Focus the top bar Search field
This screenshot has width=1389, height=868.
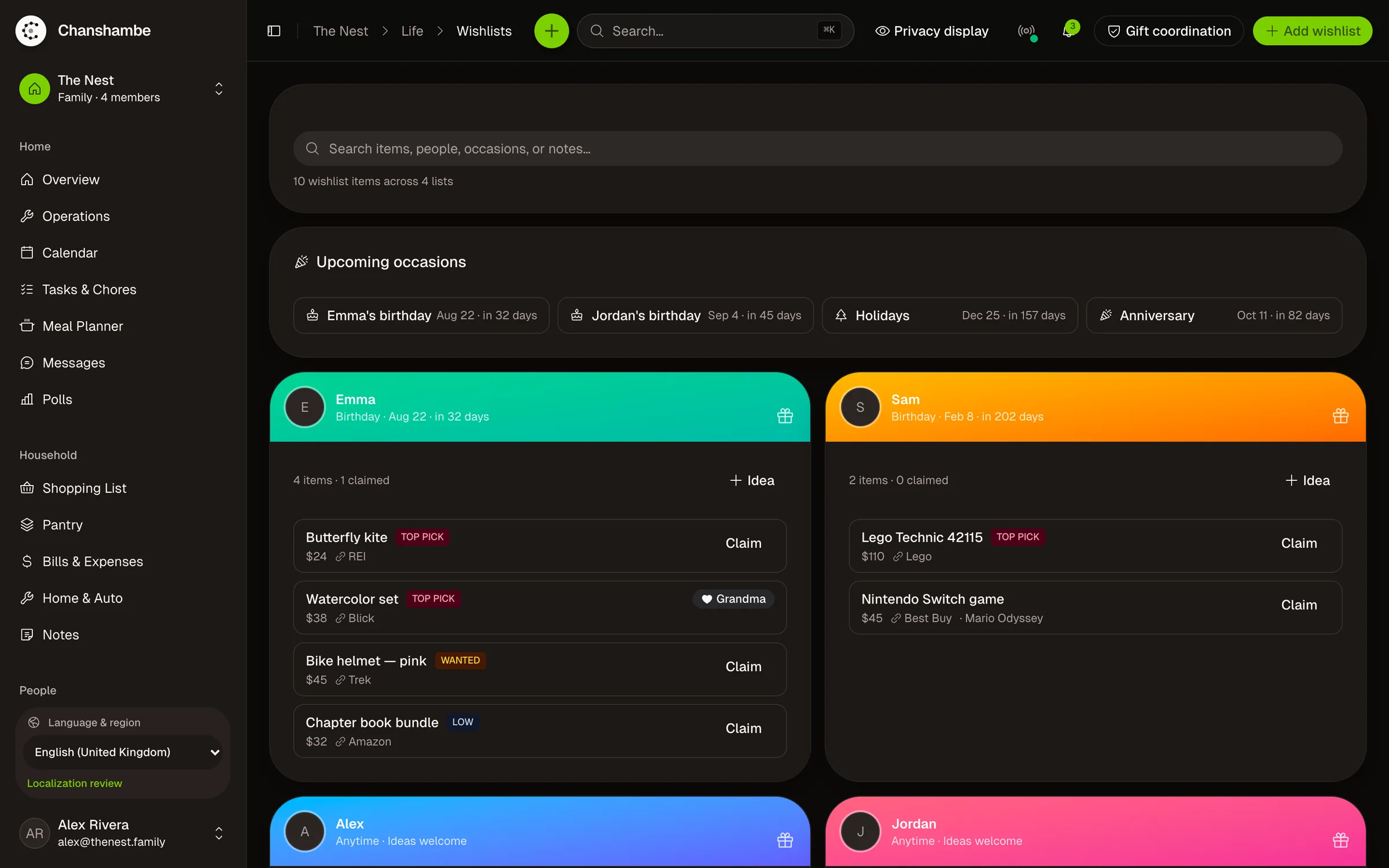point(715,31)
